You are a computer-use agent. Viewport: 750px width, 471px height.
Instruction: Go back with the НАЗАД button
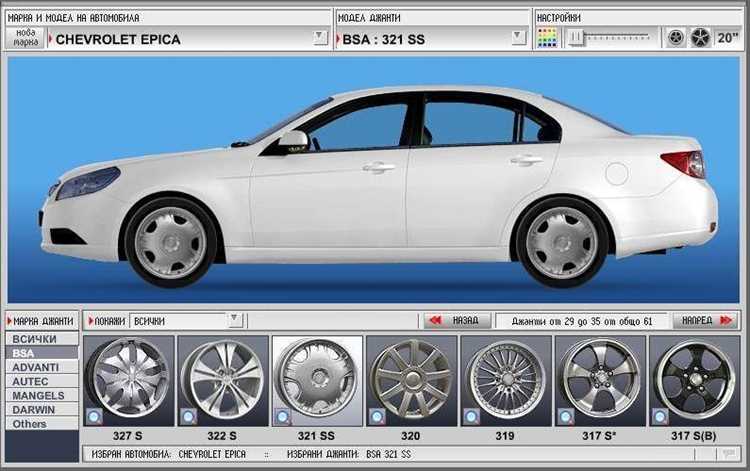pos(457,320)
